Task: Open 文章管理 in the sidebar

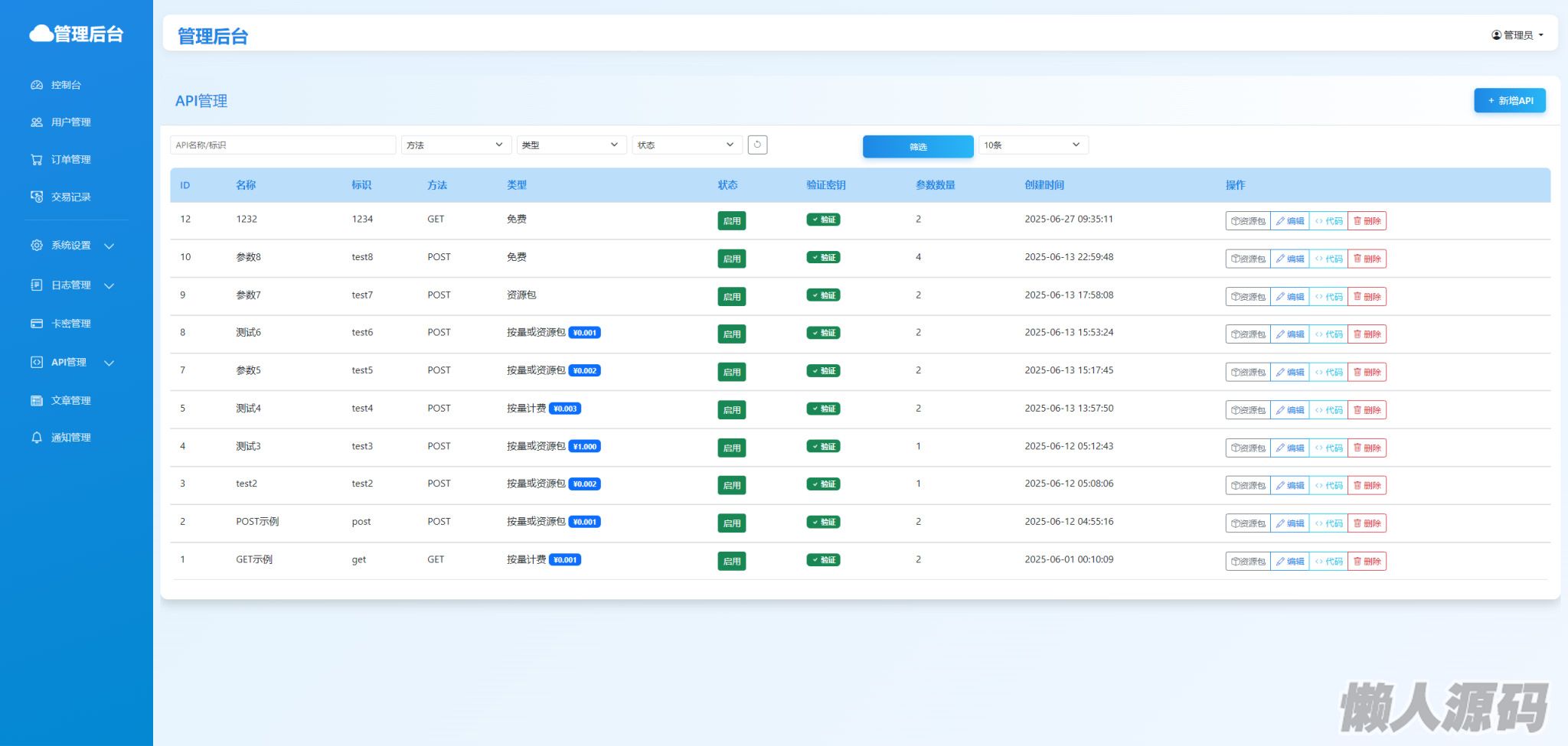Action: pos(70,401)
